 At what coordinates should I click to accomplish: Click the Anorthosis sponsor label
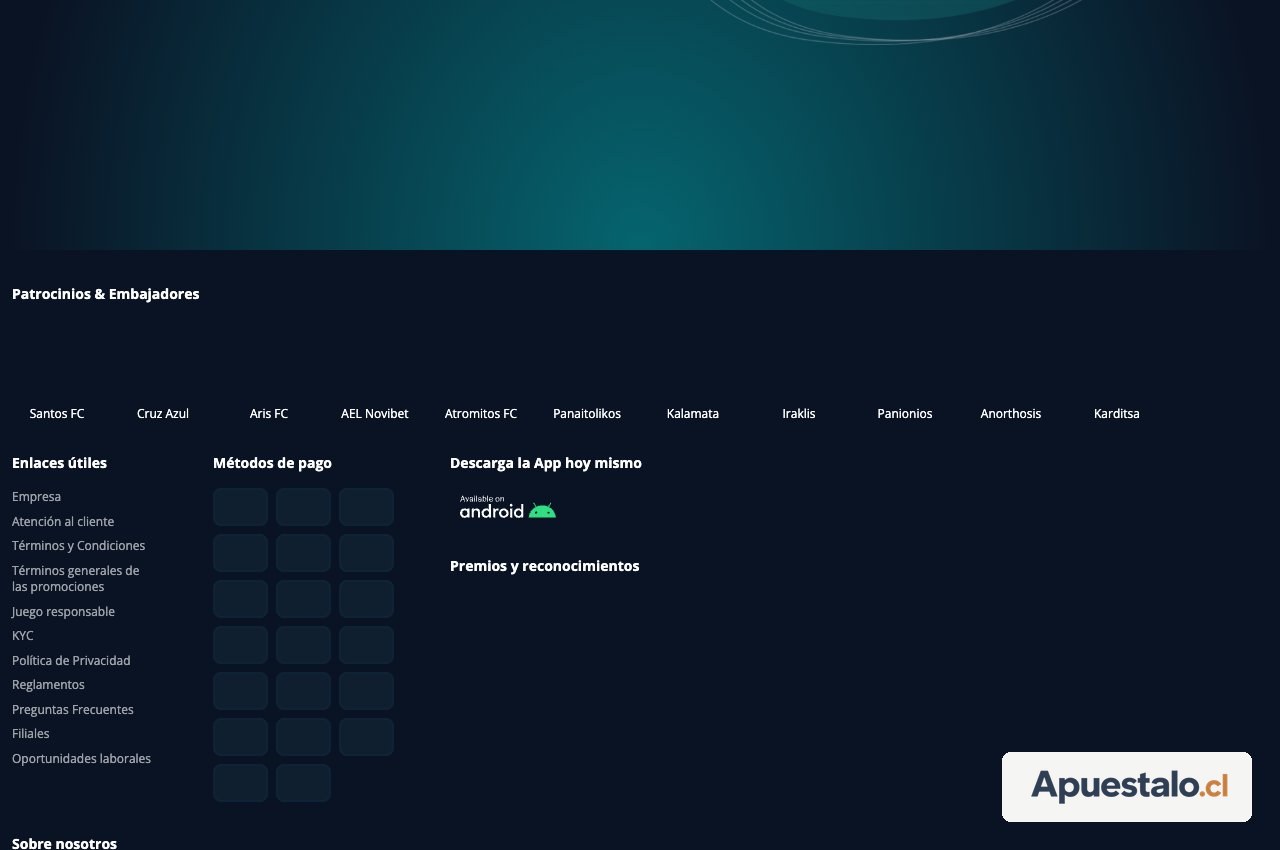1011,414
